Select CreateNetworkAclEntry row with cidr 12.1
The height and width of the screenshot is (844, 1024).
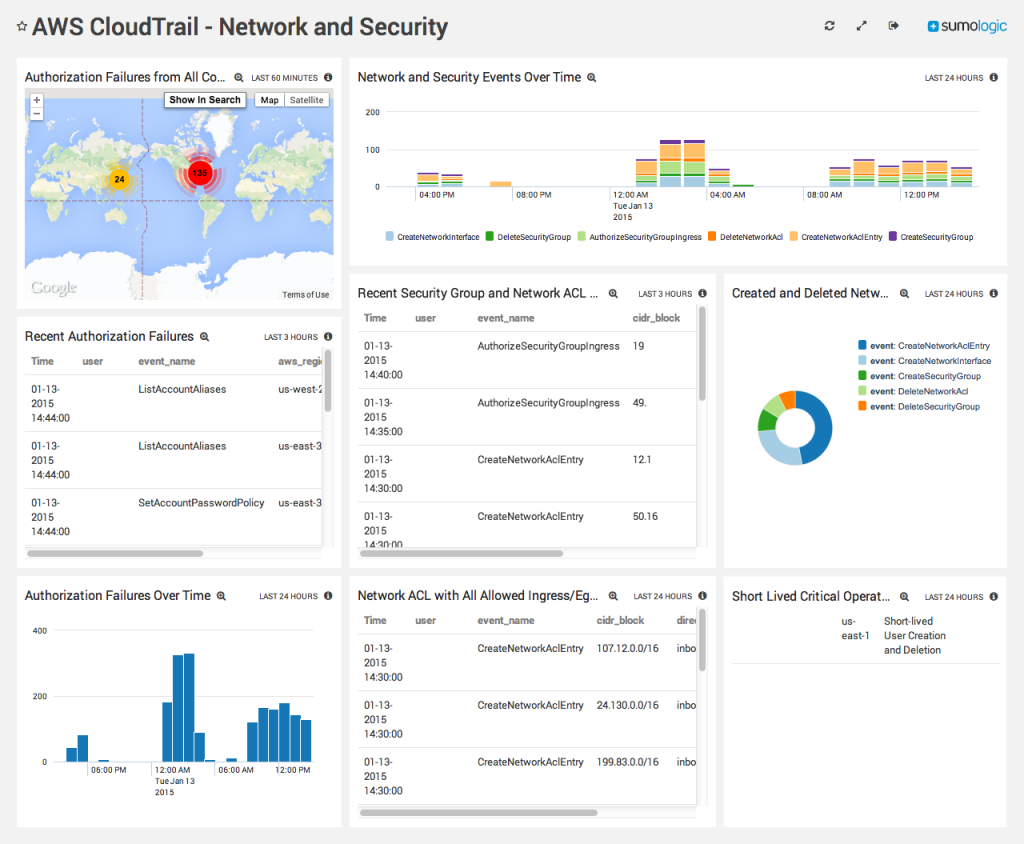[526, 474]
